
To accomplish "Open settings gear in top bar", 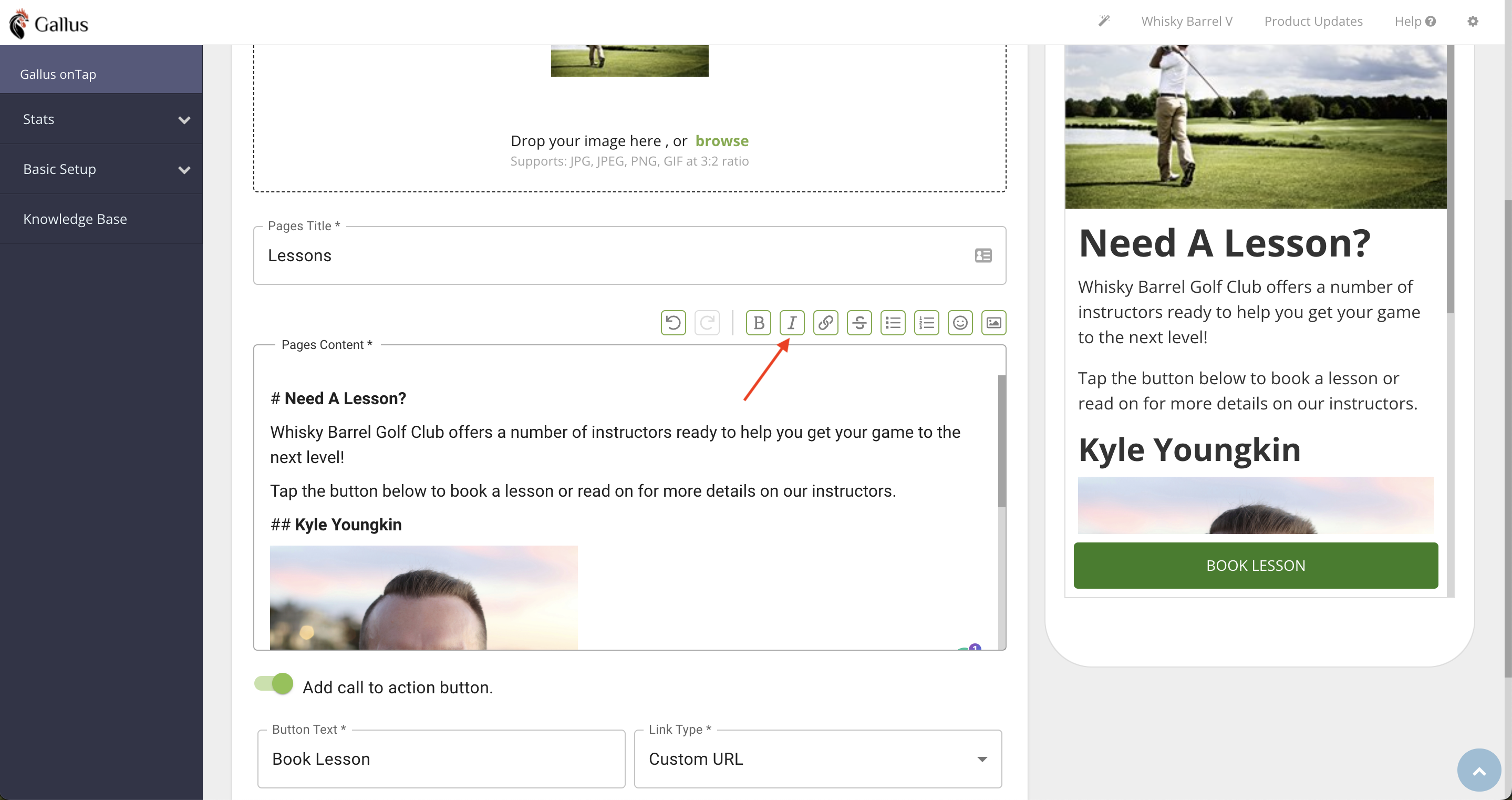I will point(1473,21).
